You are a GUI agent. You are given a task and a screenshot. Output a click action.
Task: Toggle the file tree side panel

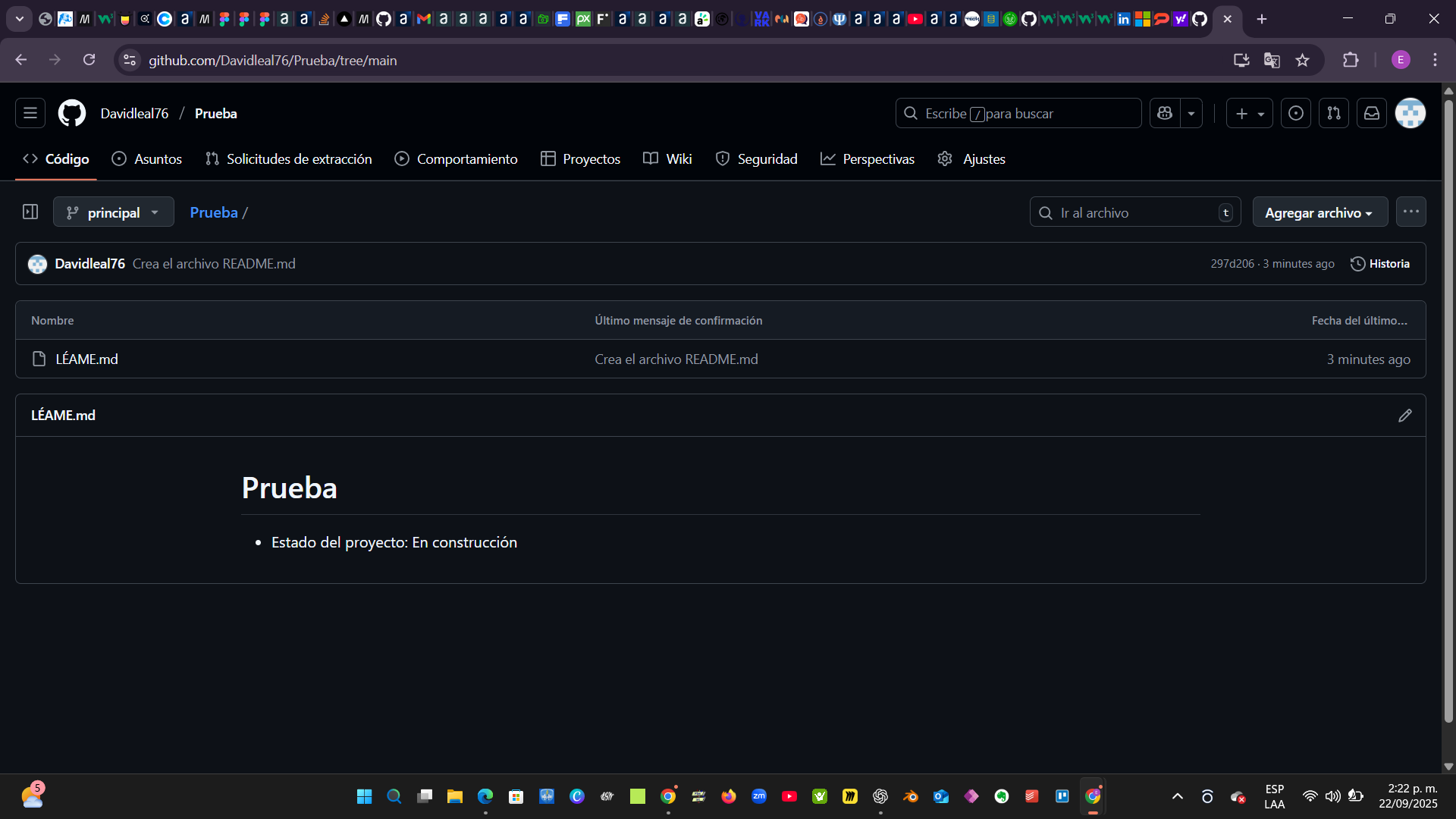click(30, 212)
